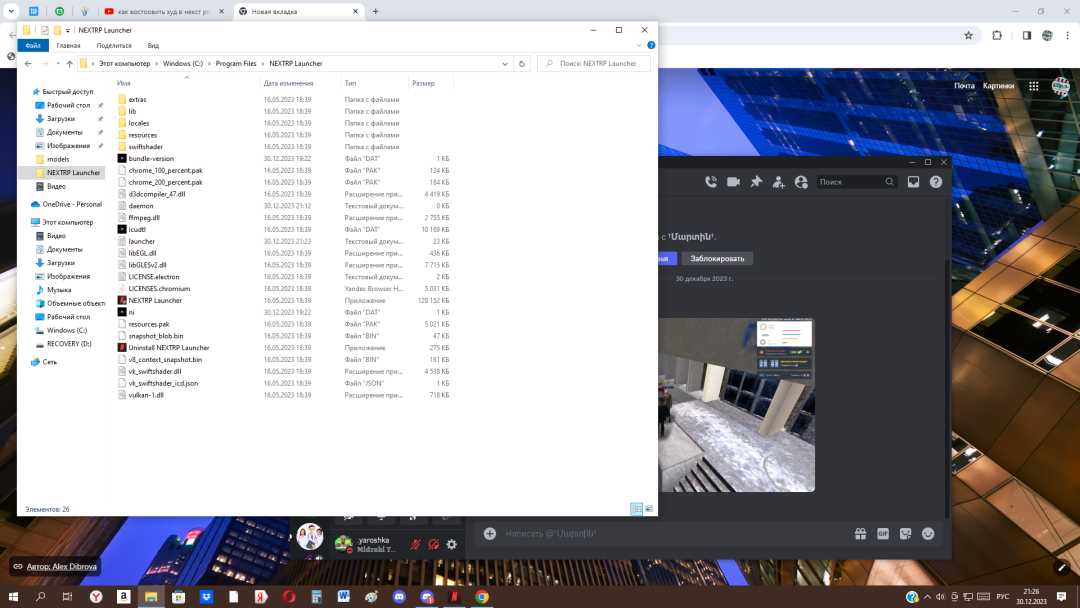Screen dimensions: 1080x608
Task: Open the Главная ribbon tab
Action: (x=68, y=45)
